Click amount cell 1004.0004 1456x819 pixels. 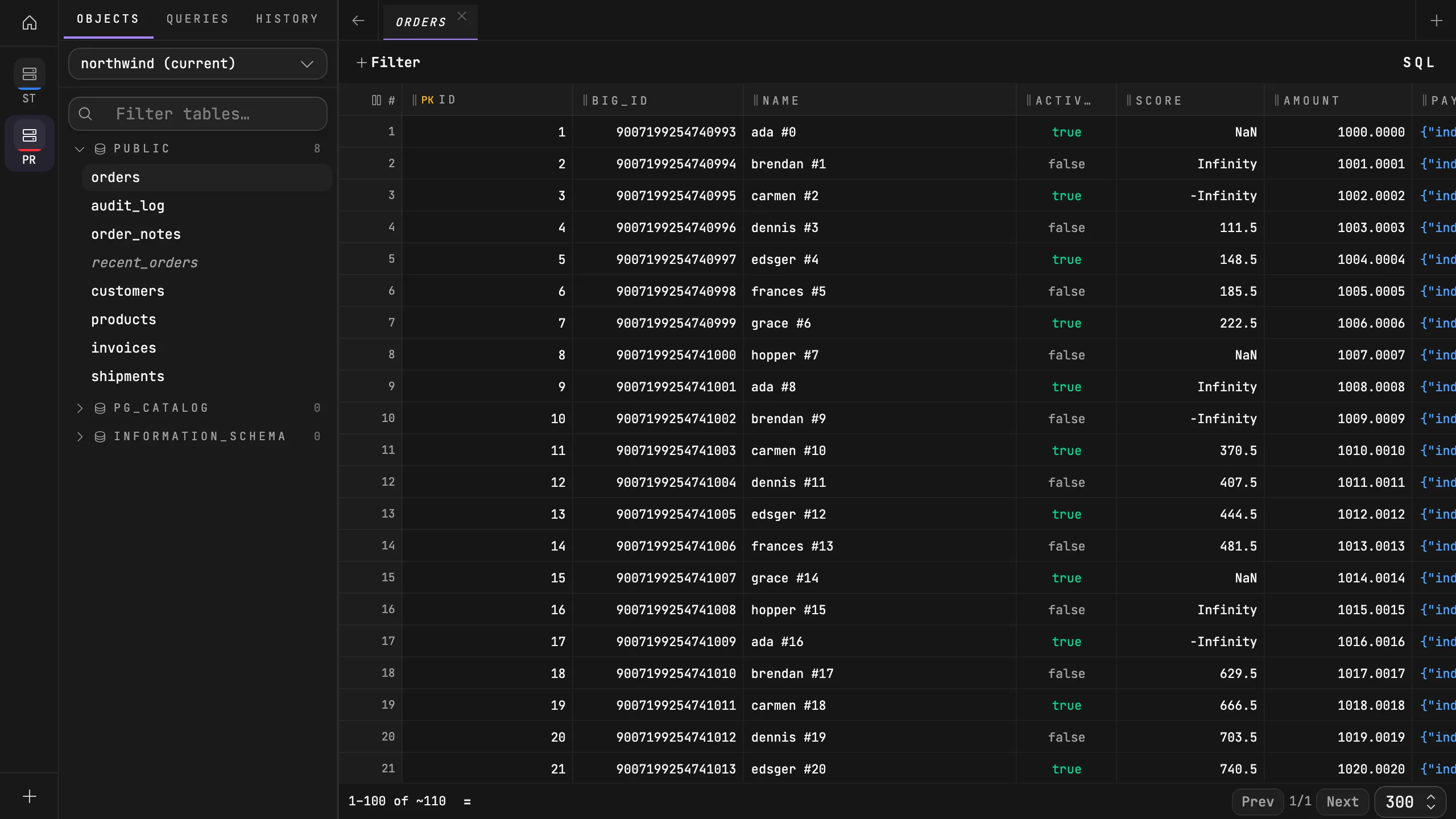point(1339,259)
